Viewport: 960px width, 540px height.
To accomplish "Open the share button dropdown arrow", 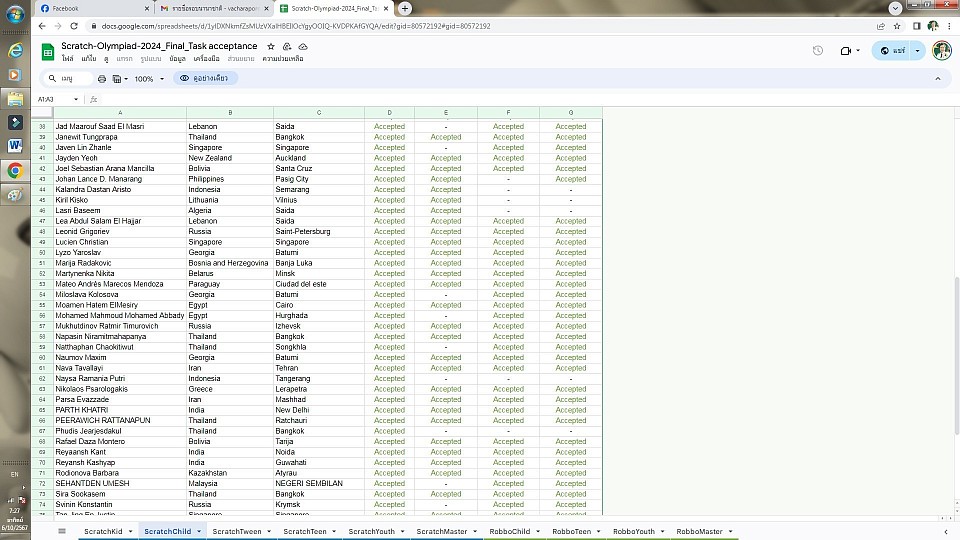I will (x=918, y=51).
